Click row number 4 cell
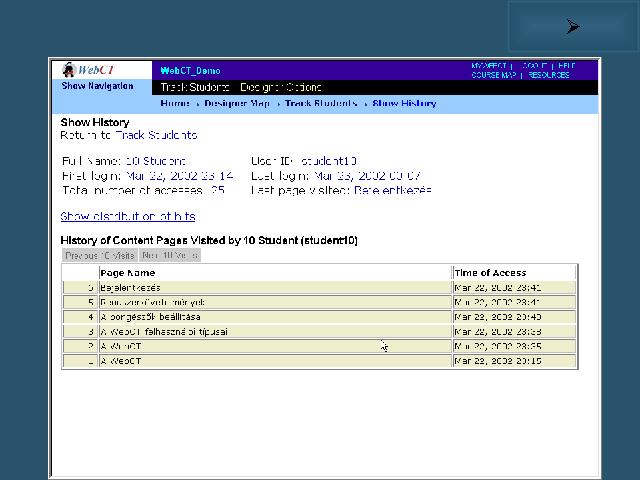This screenshot has height=480, width=640. click(80, 317)
